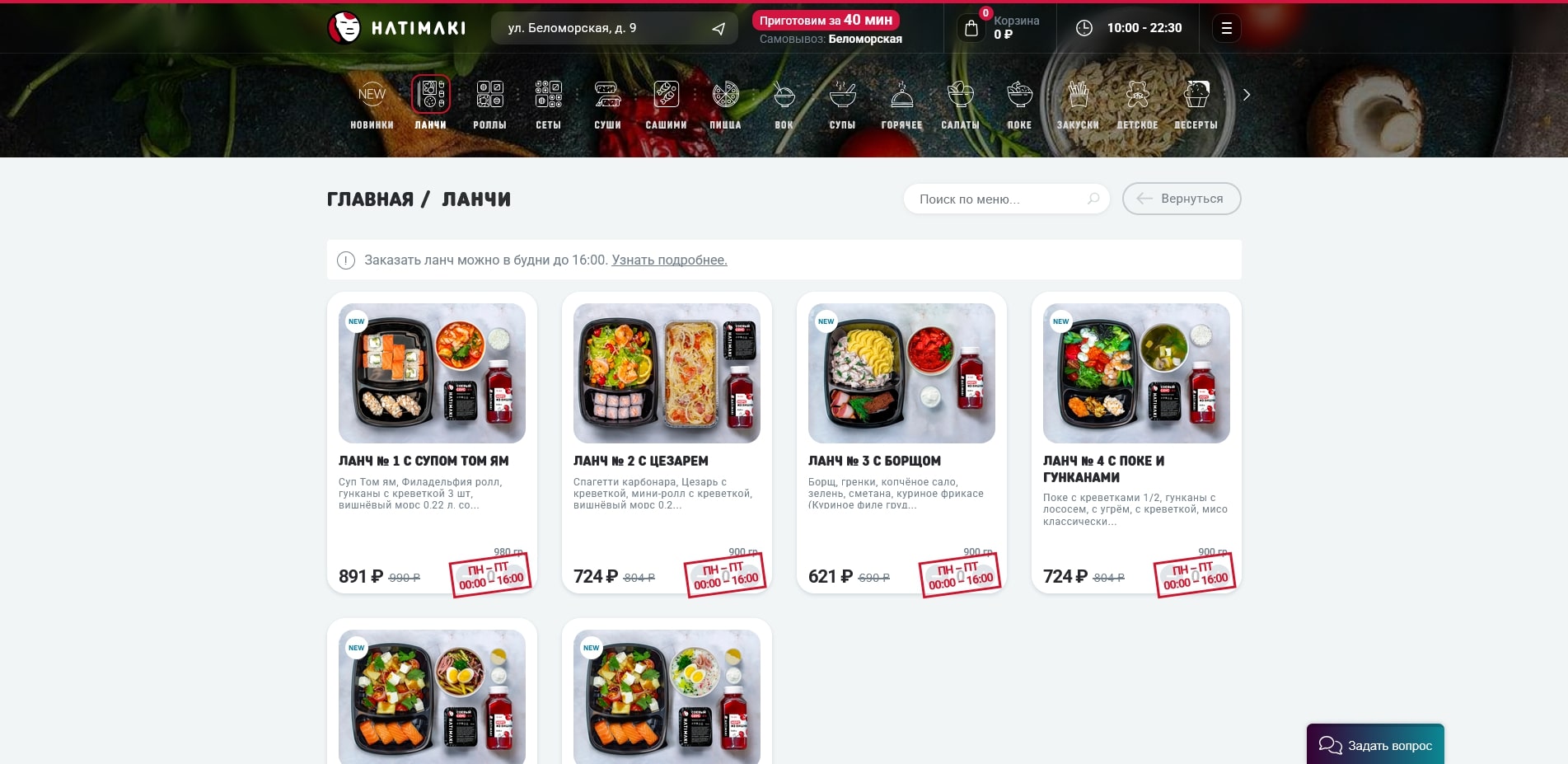
Task: Click the shopping cart bag icon
Action: click(x=971, y=28)
